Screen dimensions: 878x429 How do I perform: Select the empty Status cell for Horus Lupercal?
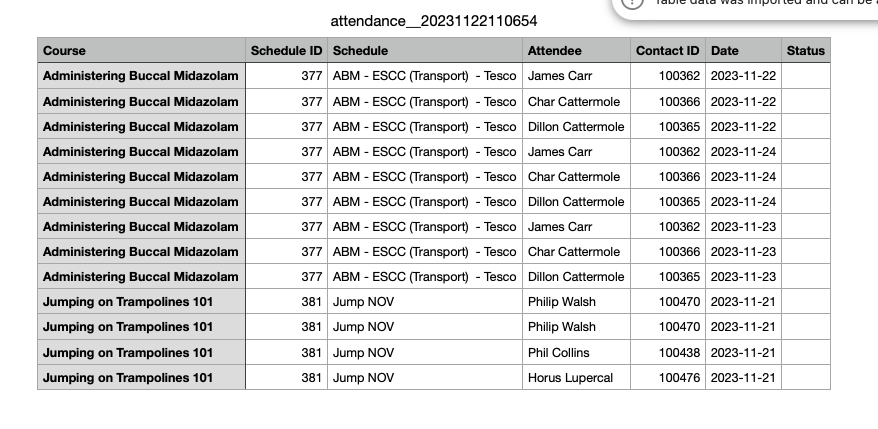click(805, 378)
